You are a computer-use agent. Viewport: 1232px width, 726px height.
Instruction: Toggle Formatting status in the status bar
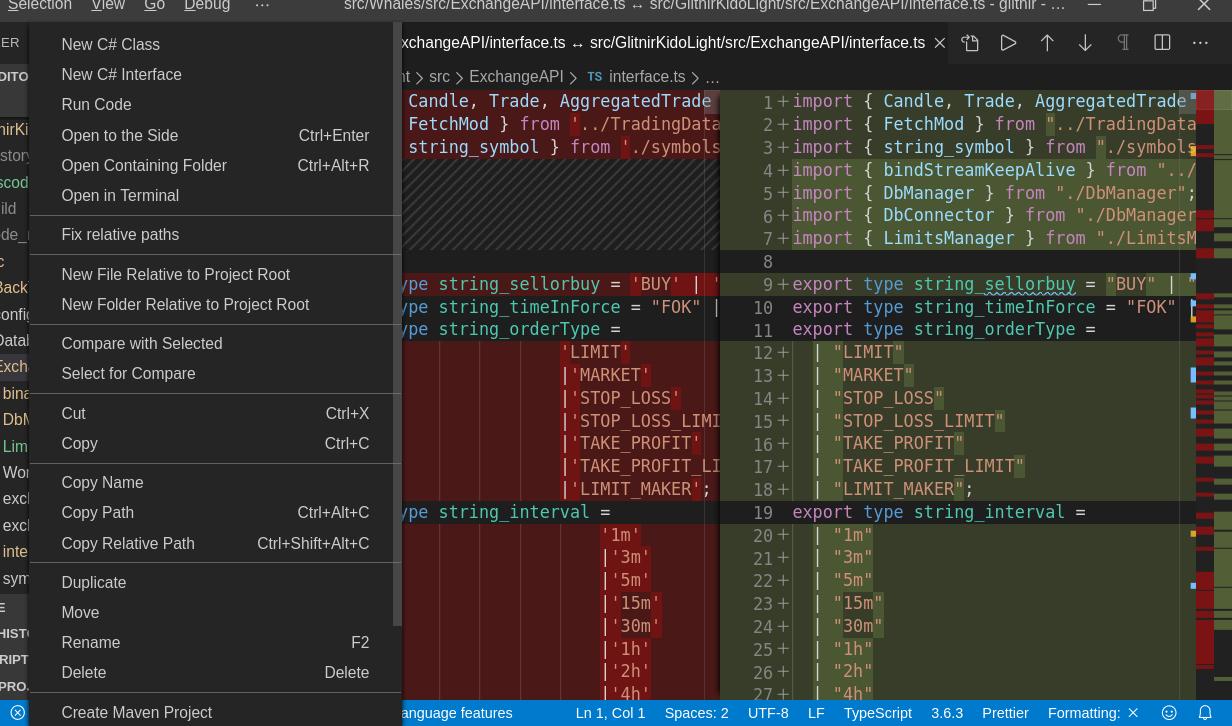pos(1092,713)
